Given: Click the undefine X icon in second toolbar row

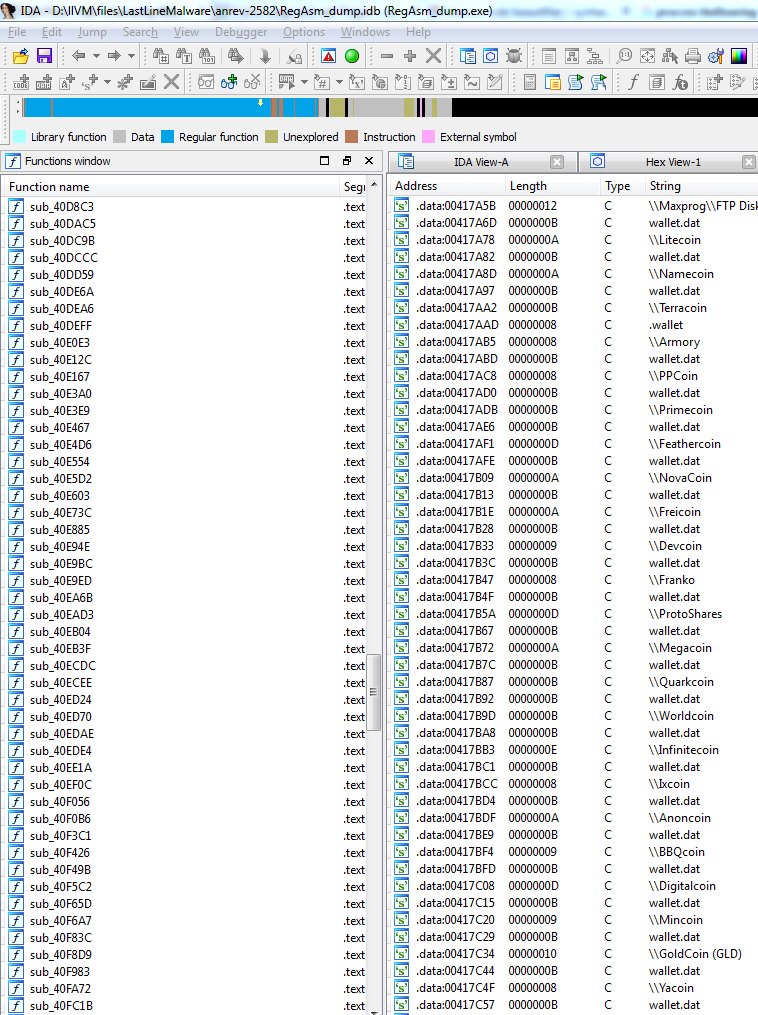Looking at the screenshot, I should click(x=171, y=82).
